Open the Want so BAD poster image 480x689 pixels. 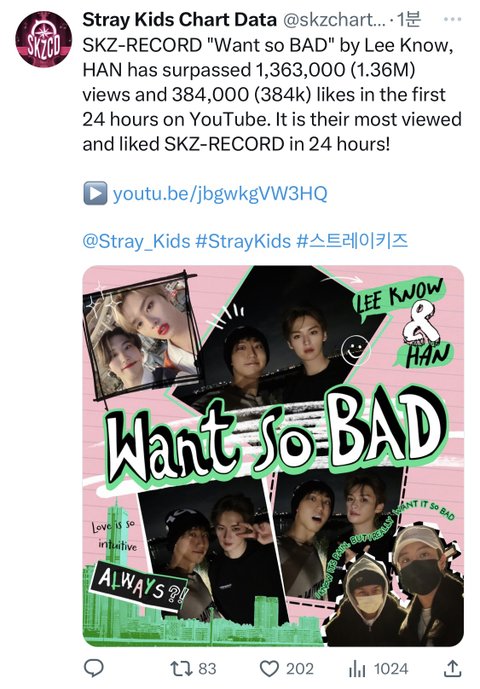273,456
